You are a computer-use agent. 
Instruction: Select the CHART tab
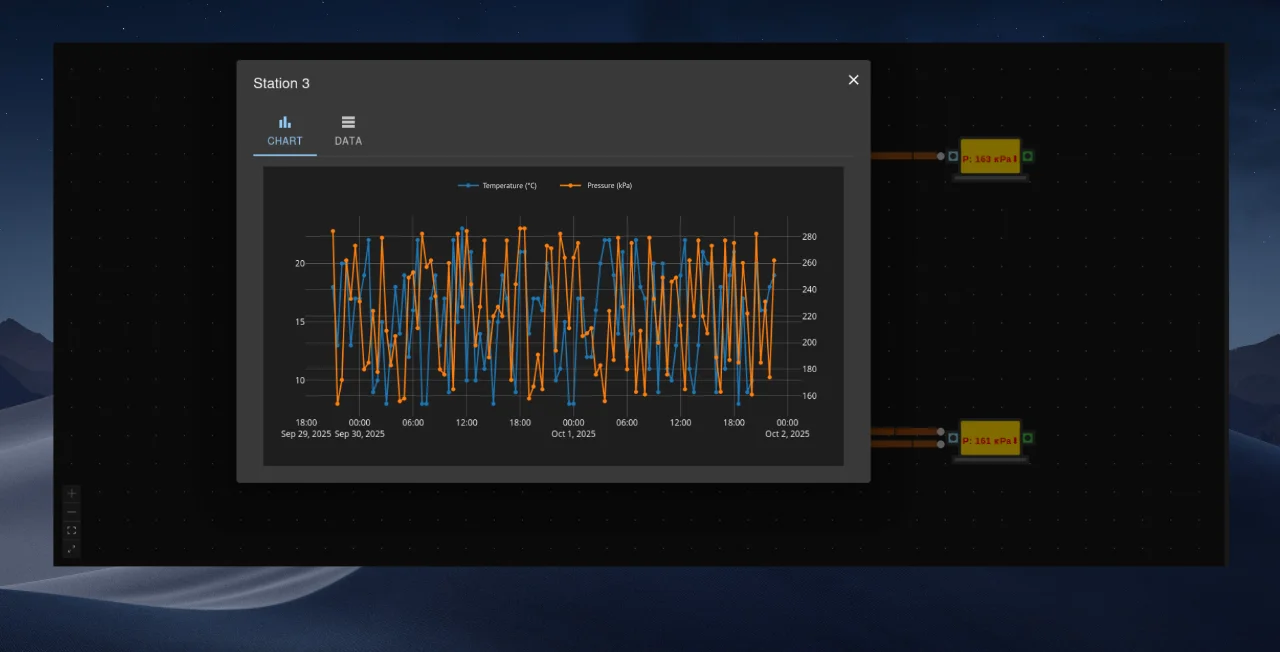[285, 132]
